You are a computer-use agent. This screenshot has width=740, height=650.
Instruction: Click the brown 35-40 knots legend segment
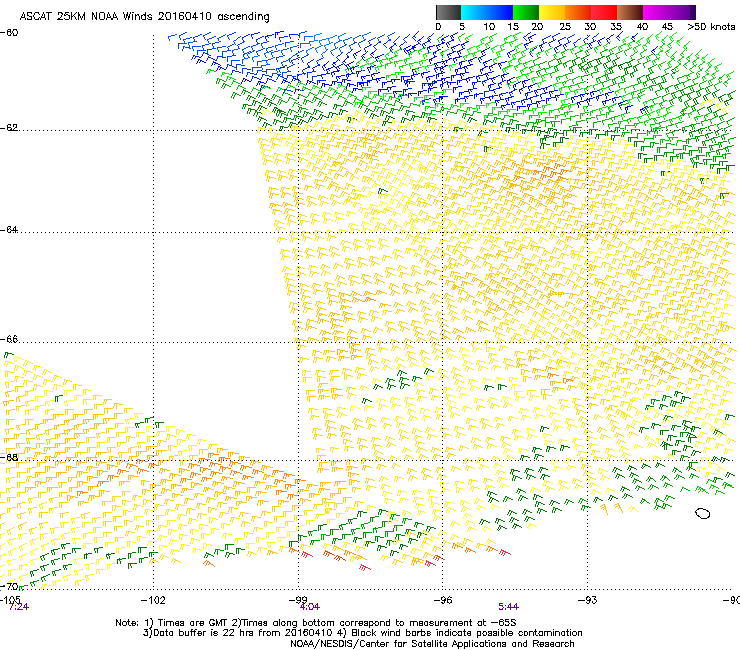point(630,12)
